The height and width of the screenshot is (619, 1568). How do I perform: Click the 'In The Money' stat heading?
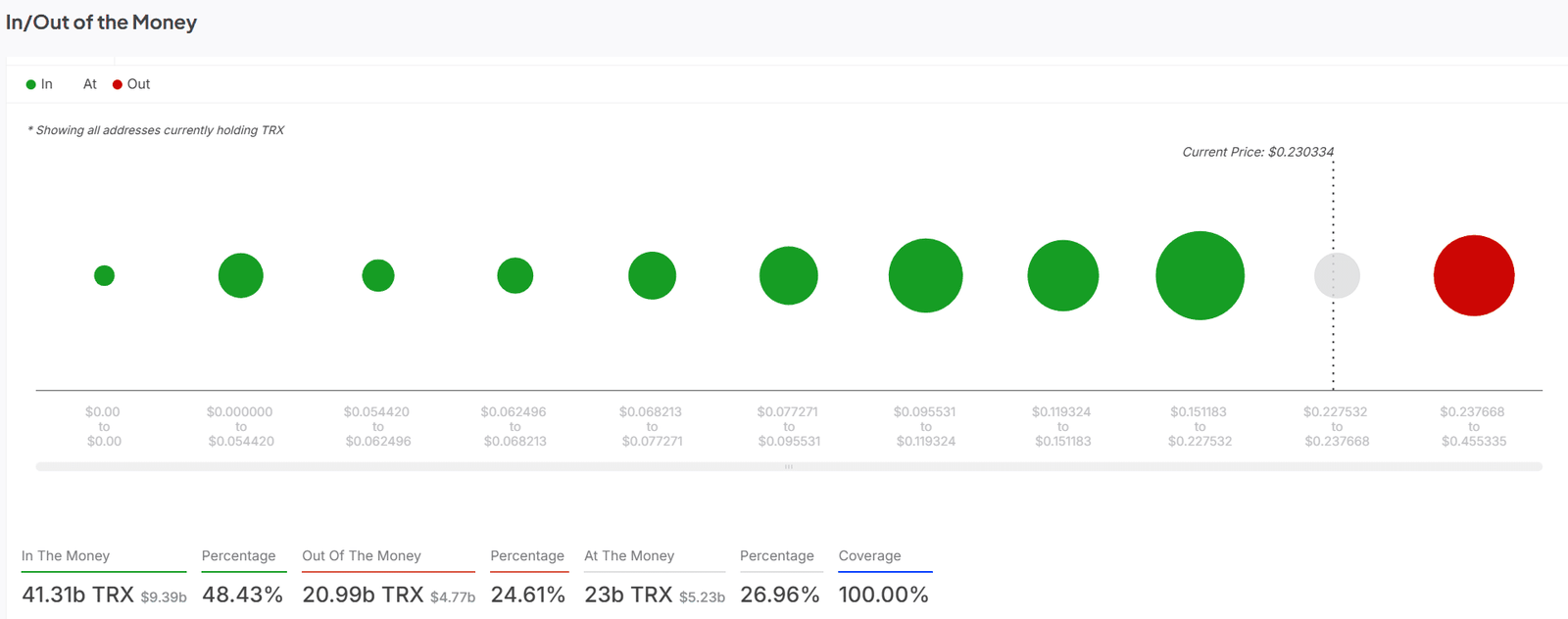click(x=66, y=555)
